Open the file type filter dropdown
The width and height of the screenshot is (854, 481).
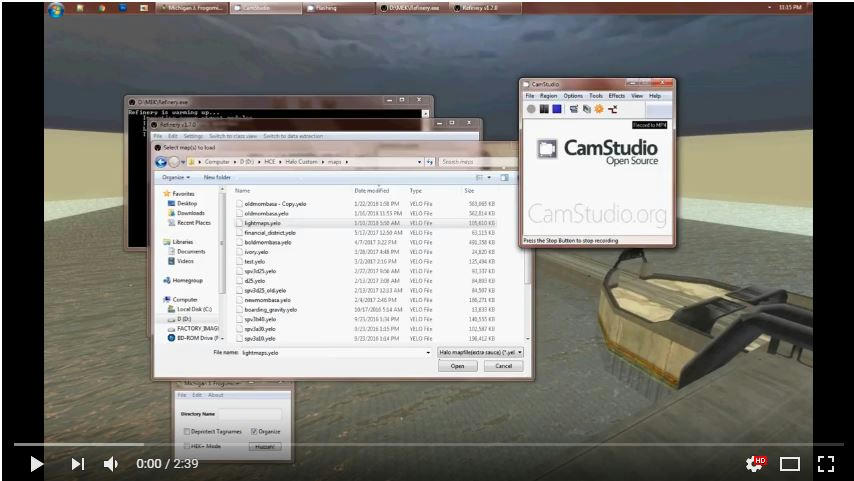point(480,352)
